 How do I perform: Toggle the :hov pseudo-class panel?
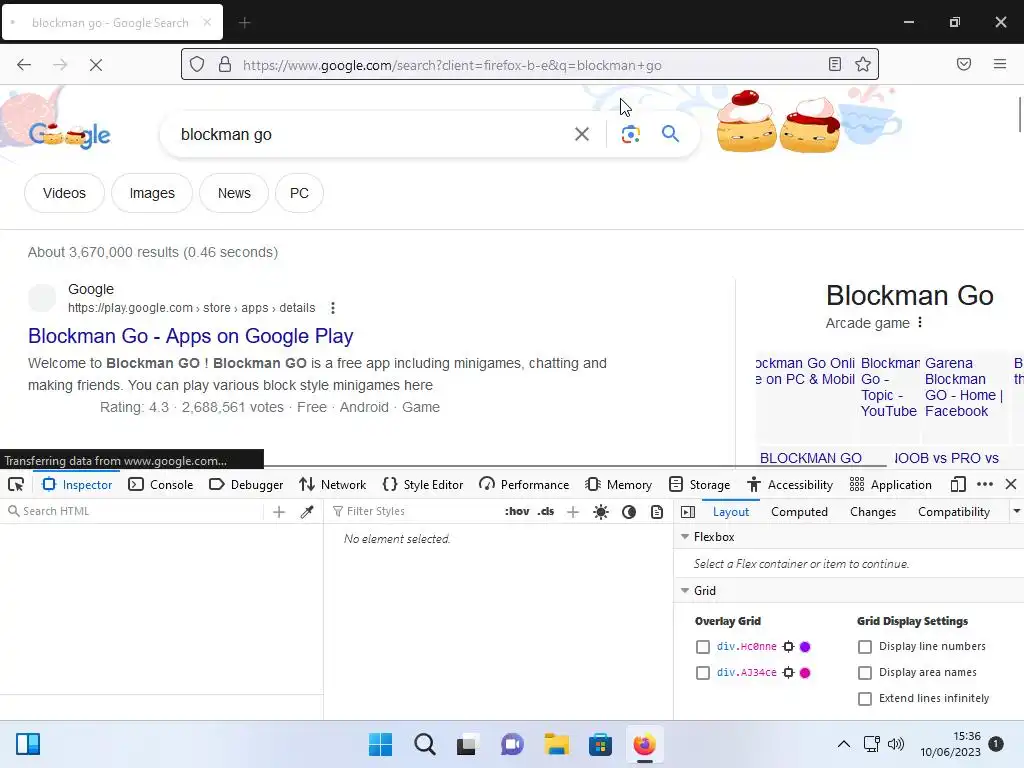(517, 511)
